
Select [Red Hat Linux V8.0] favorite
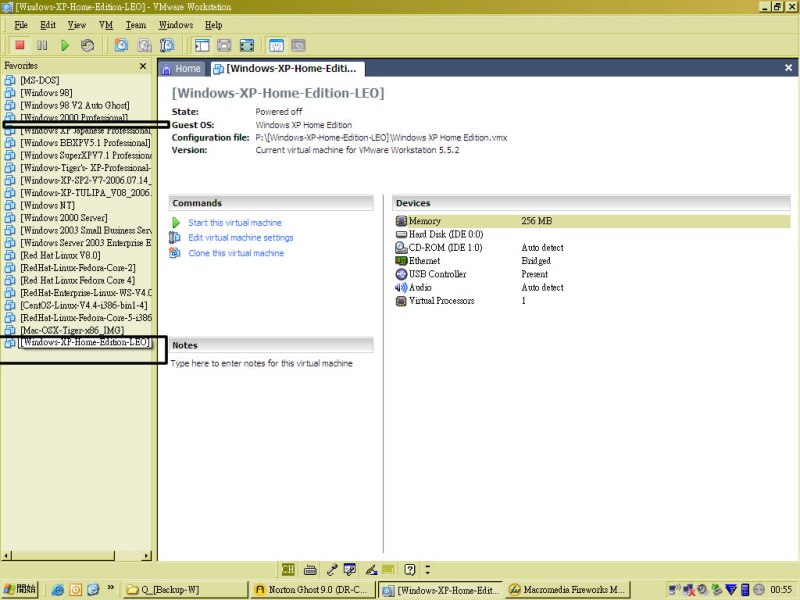(x=60, y=255)
